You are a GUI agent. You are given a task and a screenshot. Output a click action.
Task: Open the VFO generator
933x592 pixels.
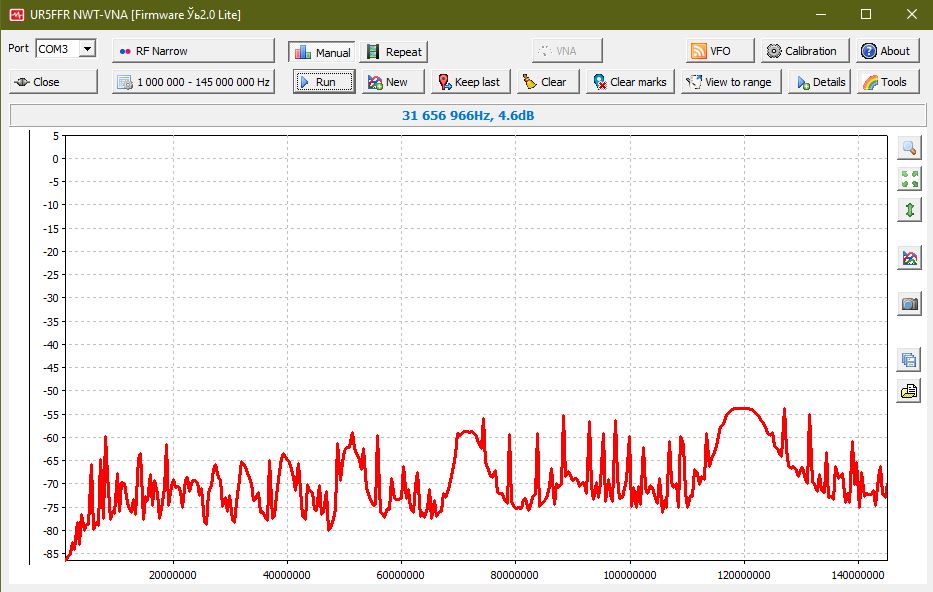(x=711, y=51)
